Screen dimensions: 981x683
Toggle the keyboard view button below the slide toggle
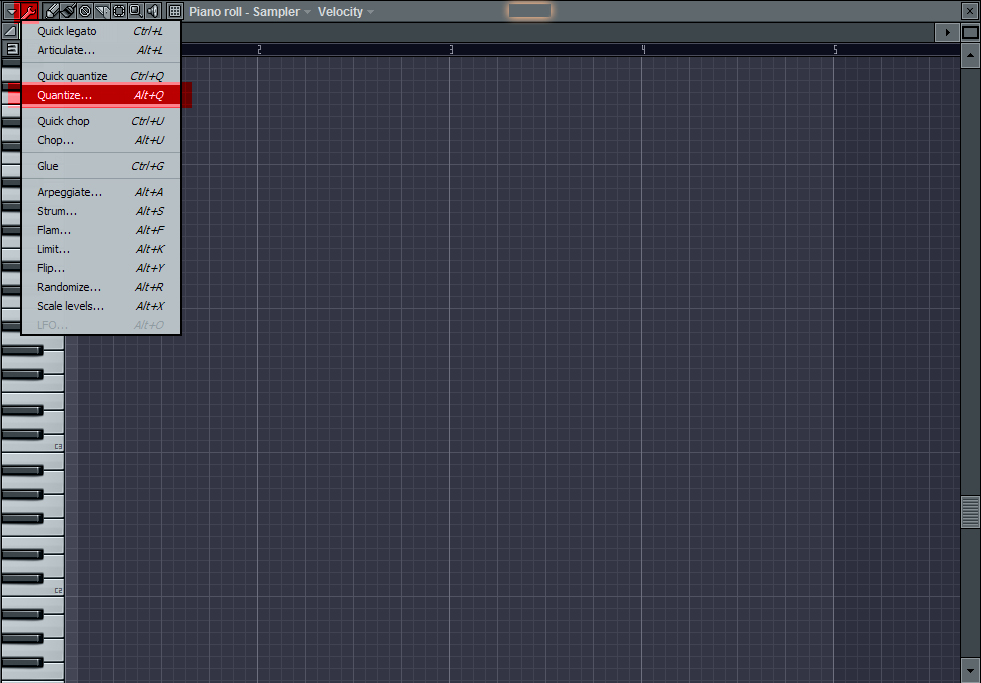(12, 49)
